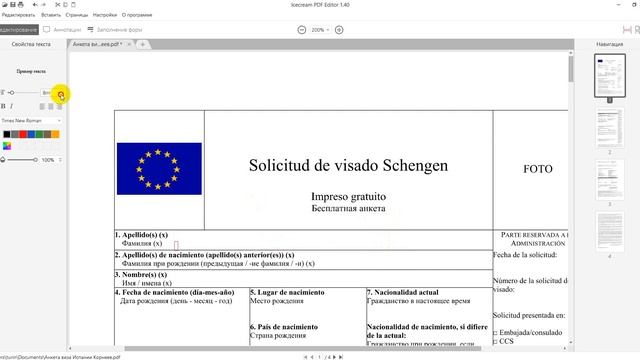Click the FOTO box in the form
This screenshot has width=640, height=360.
pyautogui.click(x=531, y=169)
